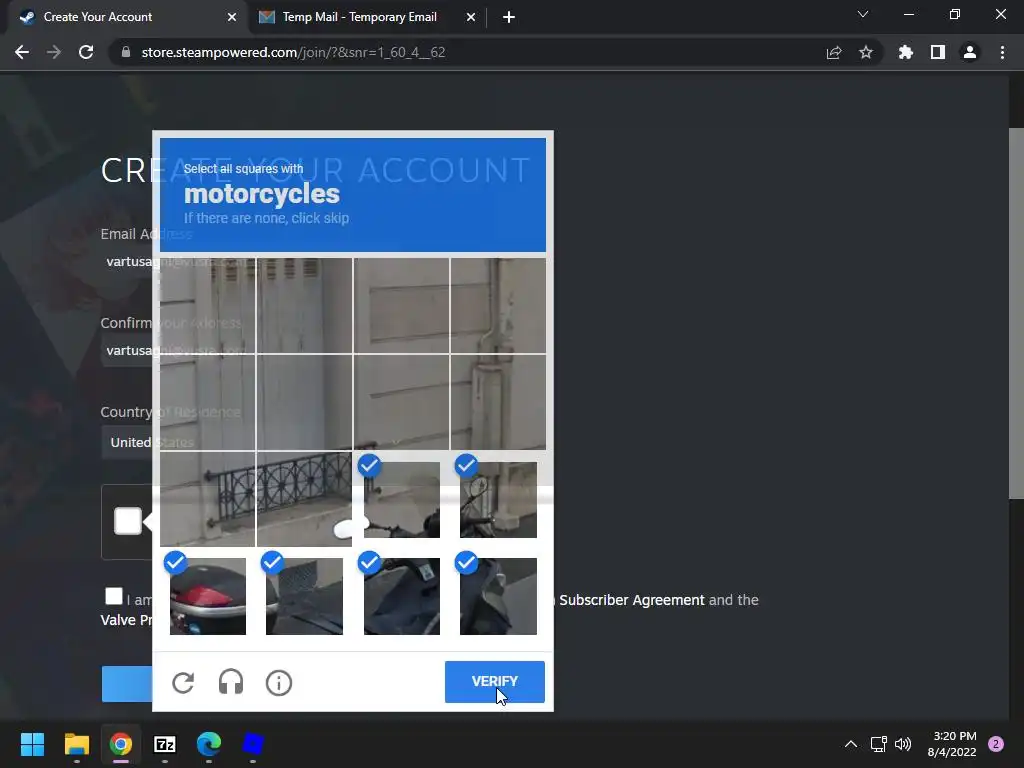
Task: Deselect the checked tile right of red trunk
Action: click(x=304, y=596)
